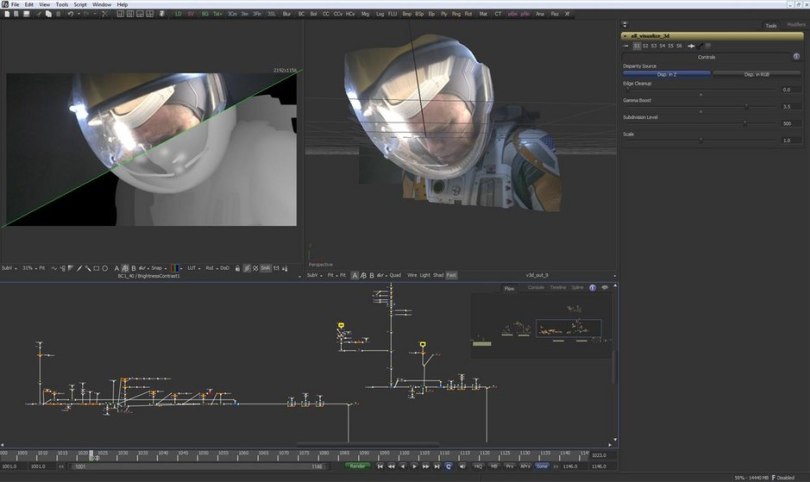
Task: Switch to the Timeline tab
Action: click(x=558, y=287)
